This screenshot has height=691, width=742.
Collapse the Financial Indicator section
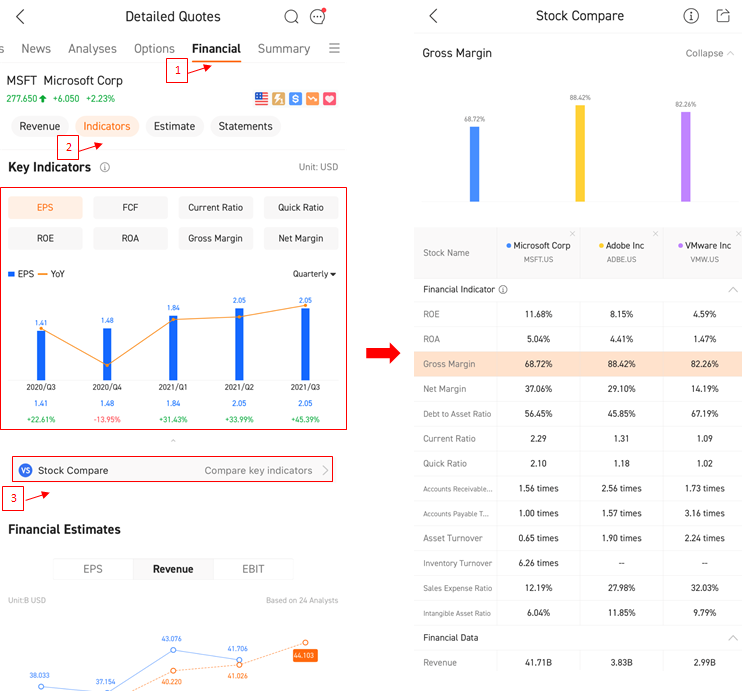coord(733,289)
